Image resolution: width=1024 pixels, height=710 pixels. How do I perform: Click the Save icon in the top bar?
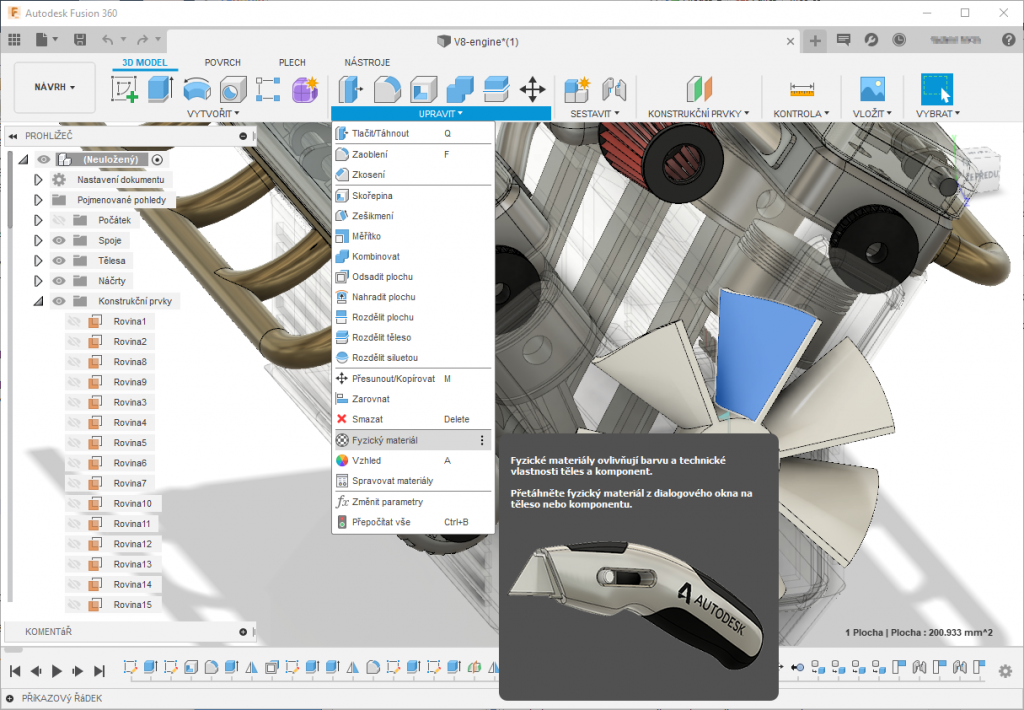80,40
